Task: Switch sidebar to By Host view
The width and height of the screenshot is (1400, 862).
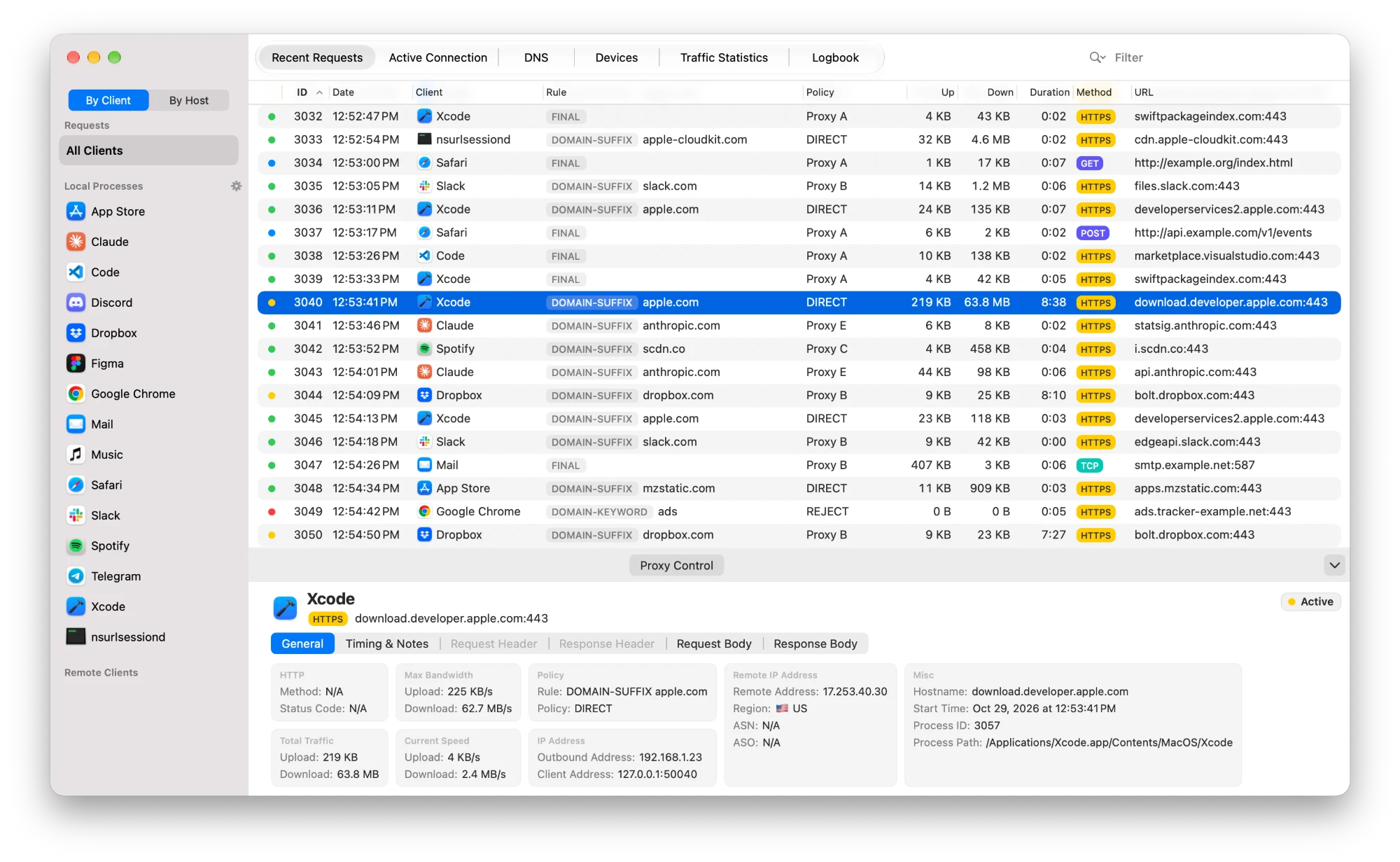Action: point(189,100)
